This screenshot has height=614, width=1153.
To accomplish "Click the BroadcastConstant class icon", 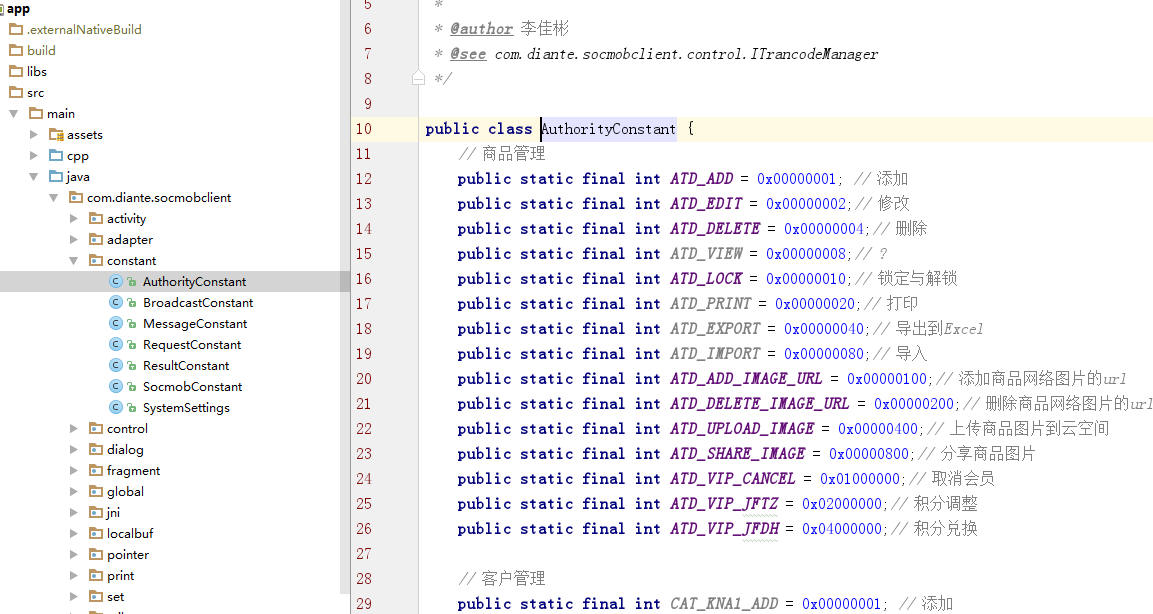I will pyautogui.click(x=116, y=303).
